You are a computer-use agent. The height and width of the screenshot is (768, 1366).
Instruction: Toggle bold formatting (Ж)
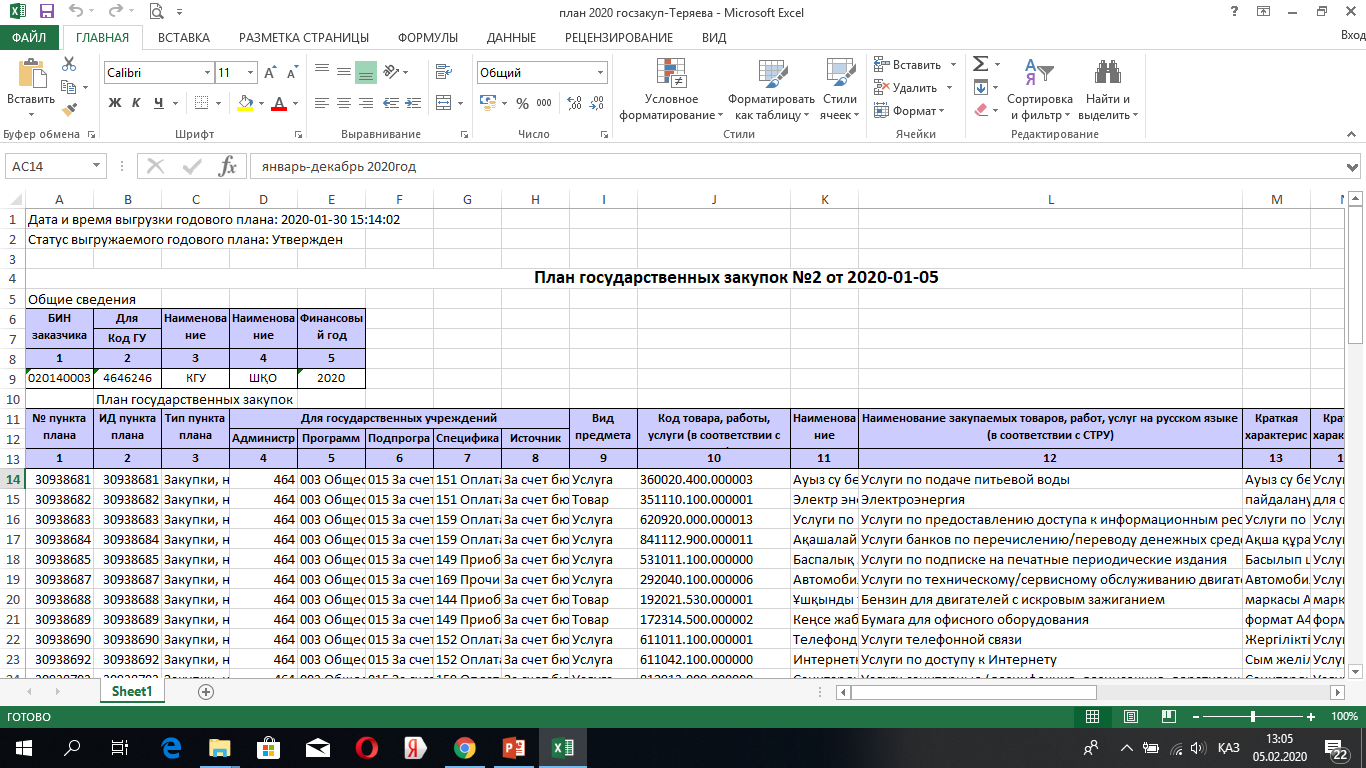pos(114,103)
